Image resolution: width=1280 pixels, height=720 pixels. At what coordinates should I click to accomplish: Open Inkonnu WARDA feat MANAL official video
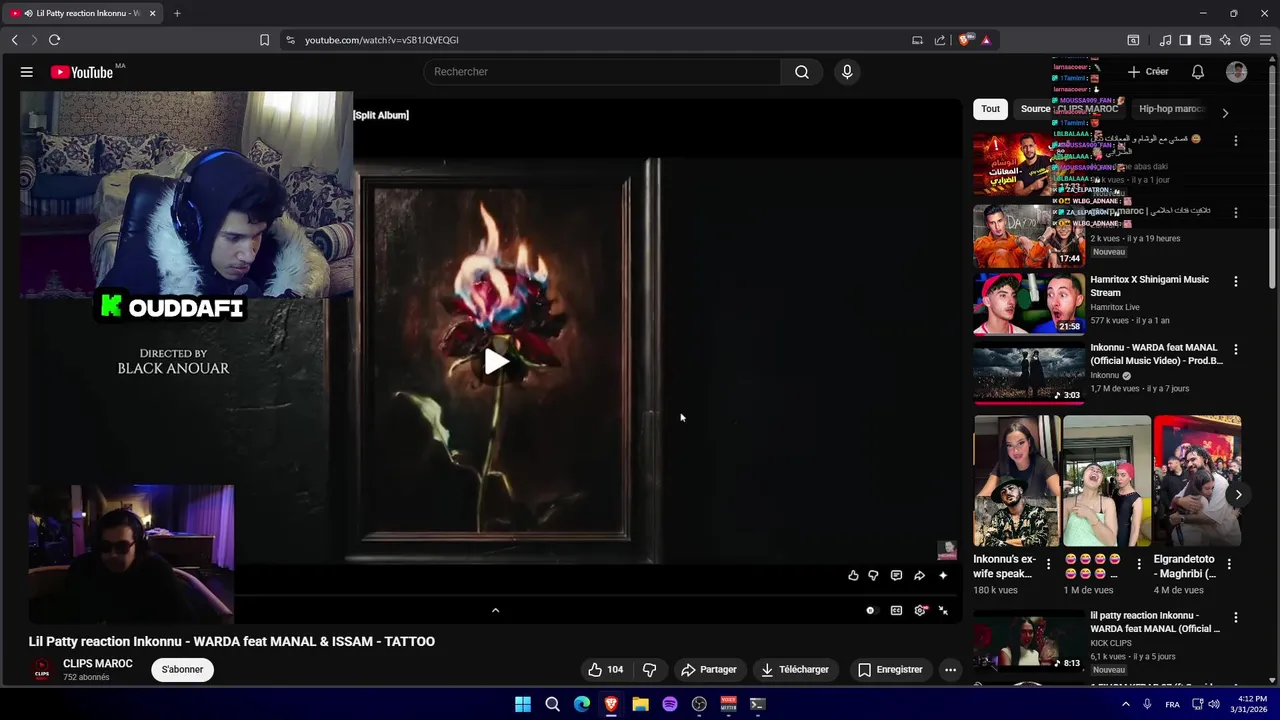click(x=1156, y=354)
